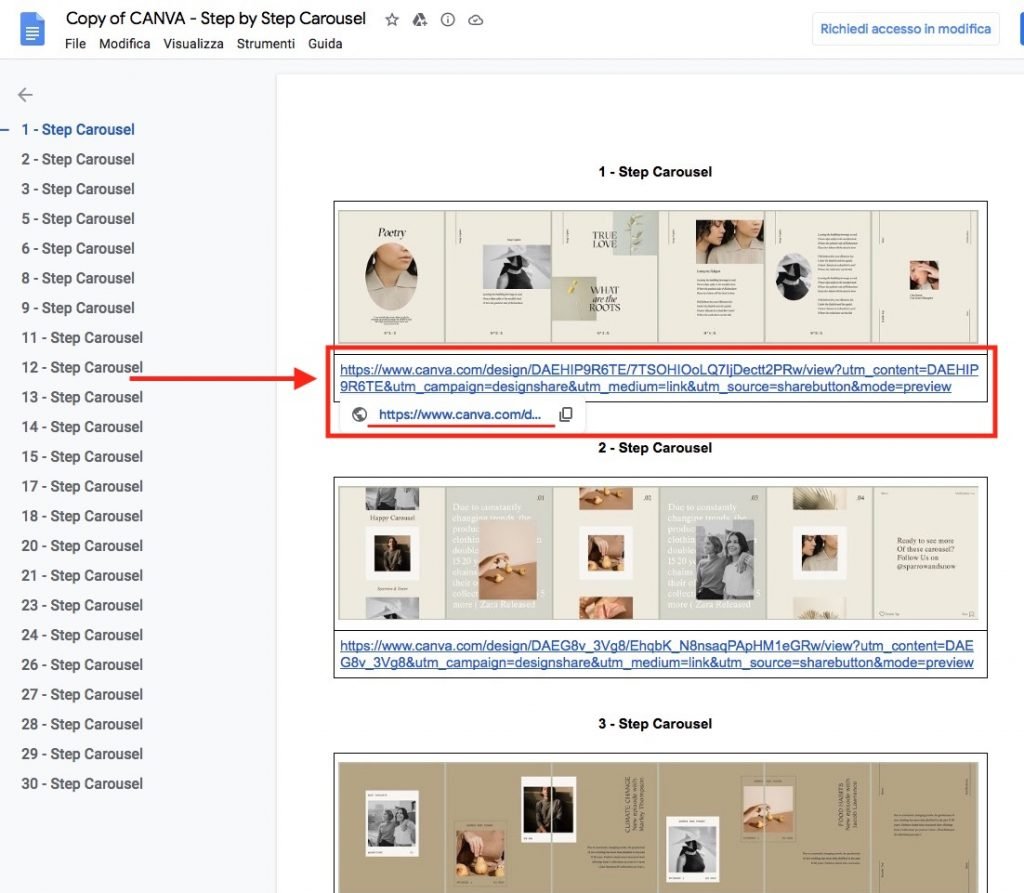Select 30 - Step Carousel outline entry
The height and width of the screenshot is (893, 1024).
82,783
